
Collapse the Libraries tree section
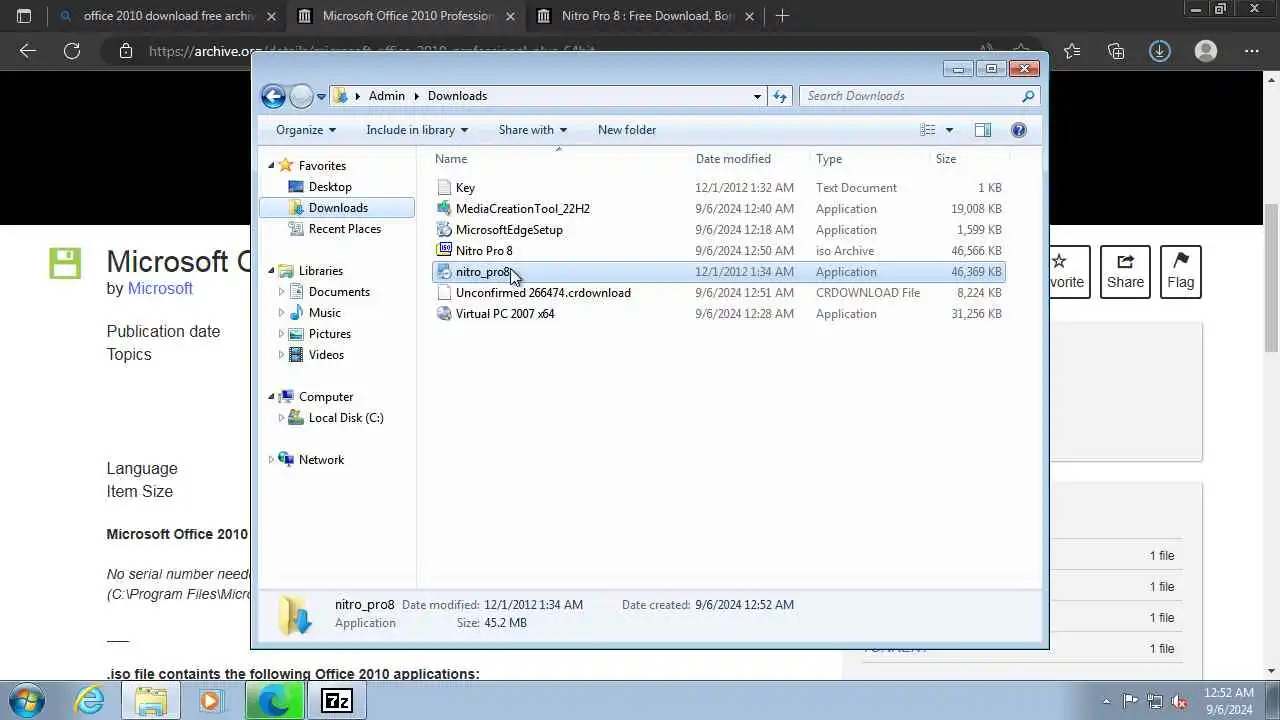pos(271,271)
